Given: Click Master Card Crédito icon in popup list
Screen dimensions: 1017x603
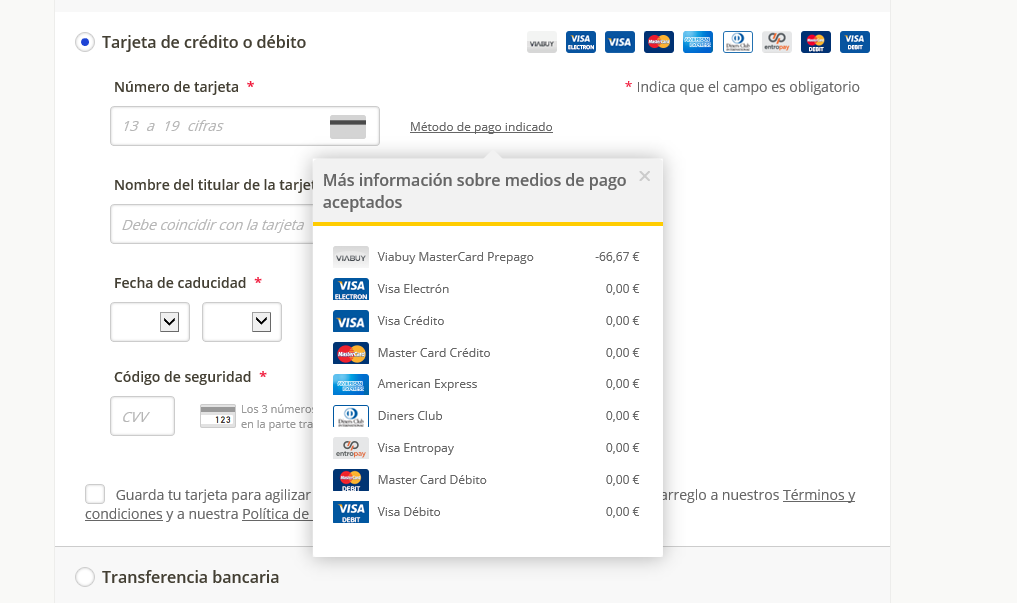Looking at the screenshot, I should [x=351, y=353].
